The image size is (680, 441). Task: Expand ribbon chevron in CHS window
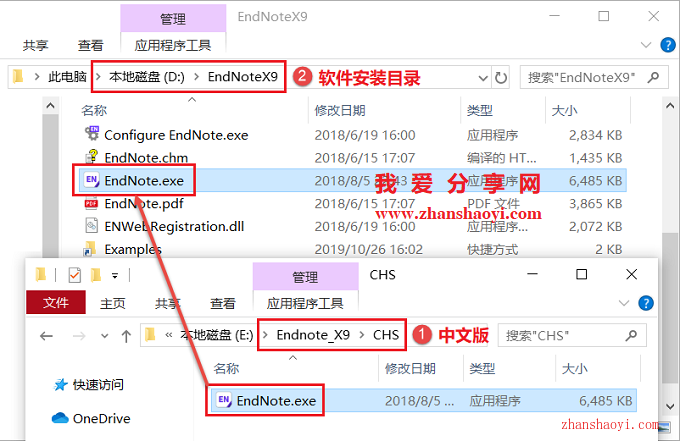(624, 303)
